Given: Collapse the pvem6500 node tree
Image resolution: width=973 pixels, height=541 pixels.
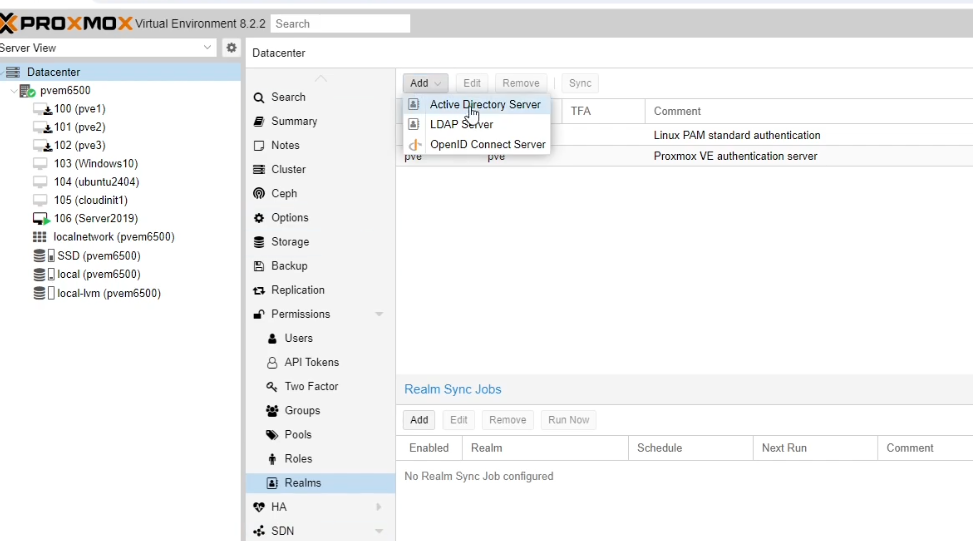Looking at the screenshot, I should click(14, 91).
